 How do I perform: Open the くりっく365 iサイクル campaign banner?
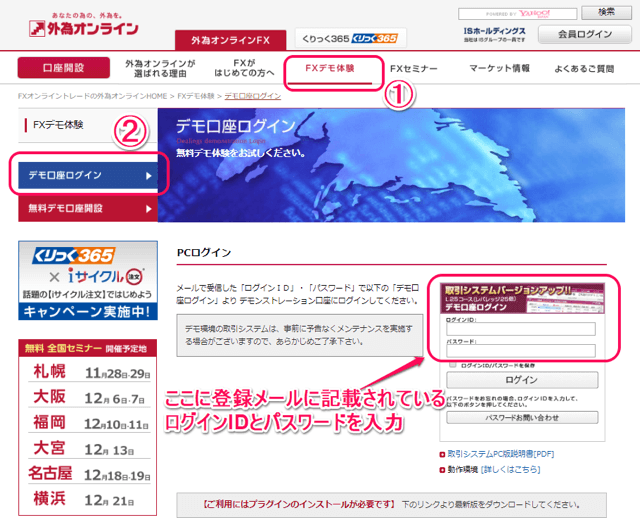point(88,280)
